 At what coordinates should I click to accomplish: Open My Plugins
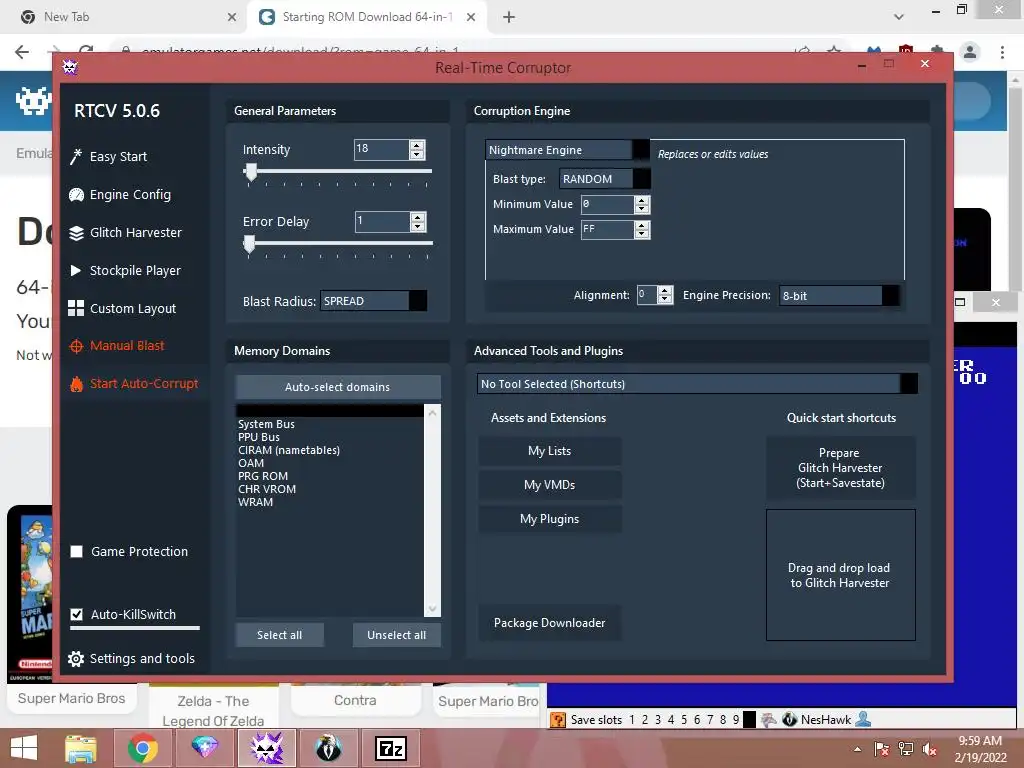coord(549,519)
